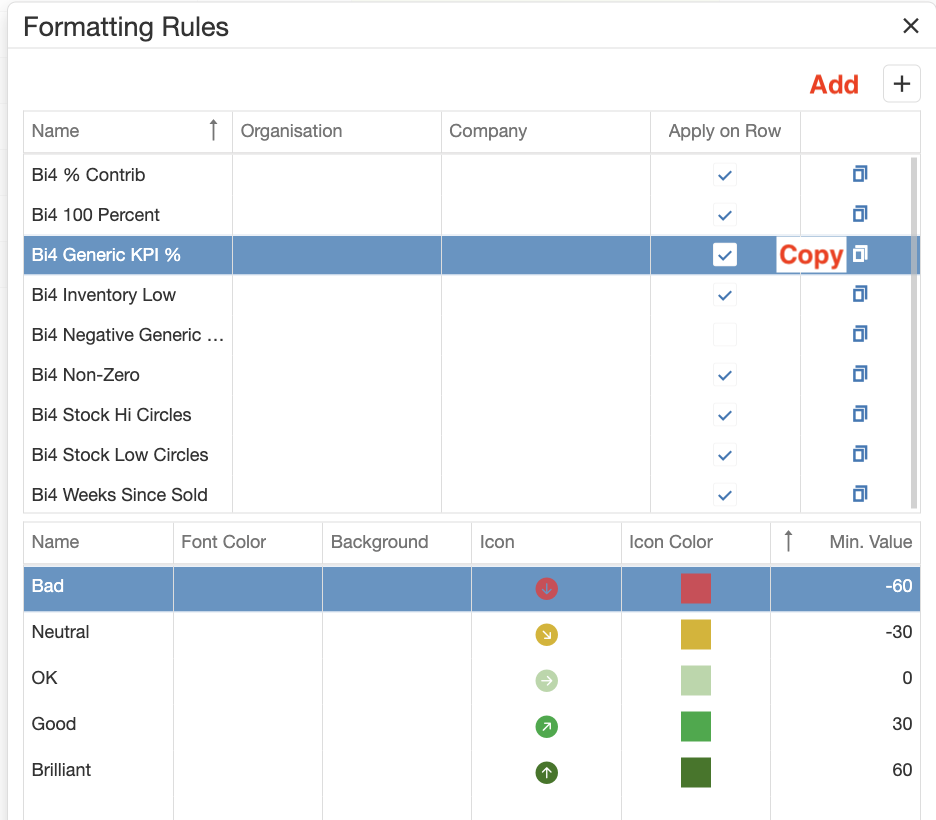The width and height of the screenshot is (936, 820).
Task: Select the Bad condition row
Action: click(x=472, y=588)
